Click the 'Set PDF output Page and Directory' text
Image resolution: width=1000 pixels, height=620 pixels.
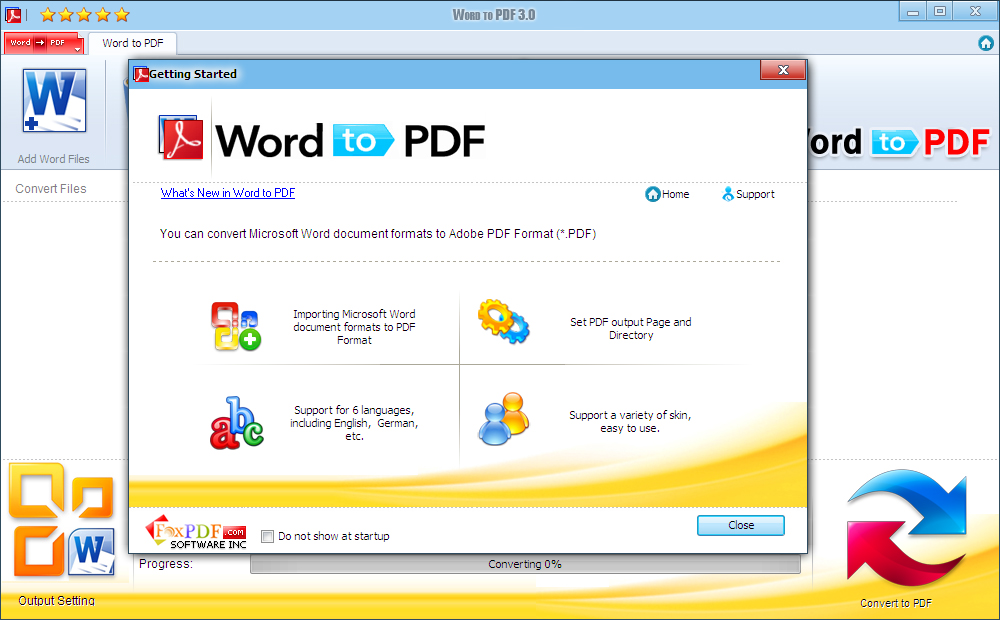(x=631, y=328)
